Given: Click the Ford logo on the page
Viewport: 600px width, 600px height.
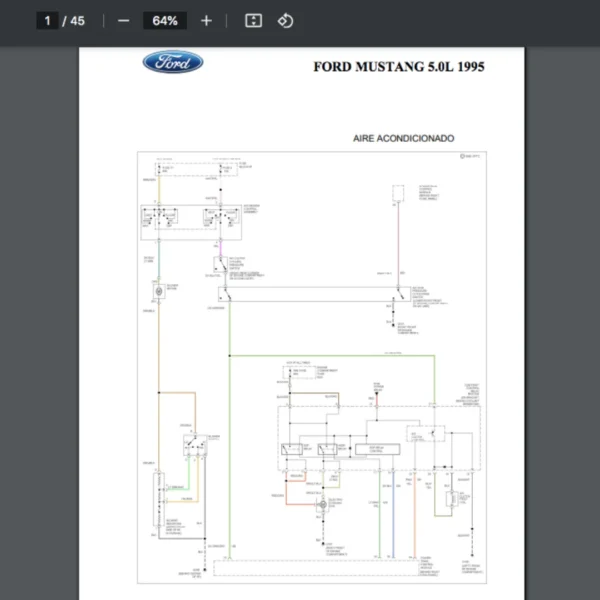Looking at the screenshot, I should 173,62.
